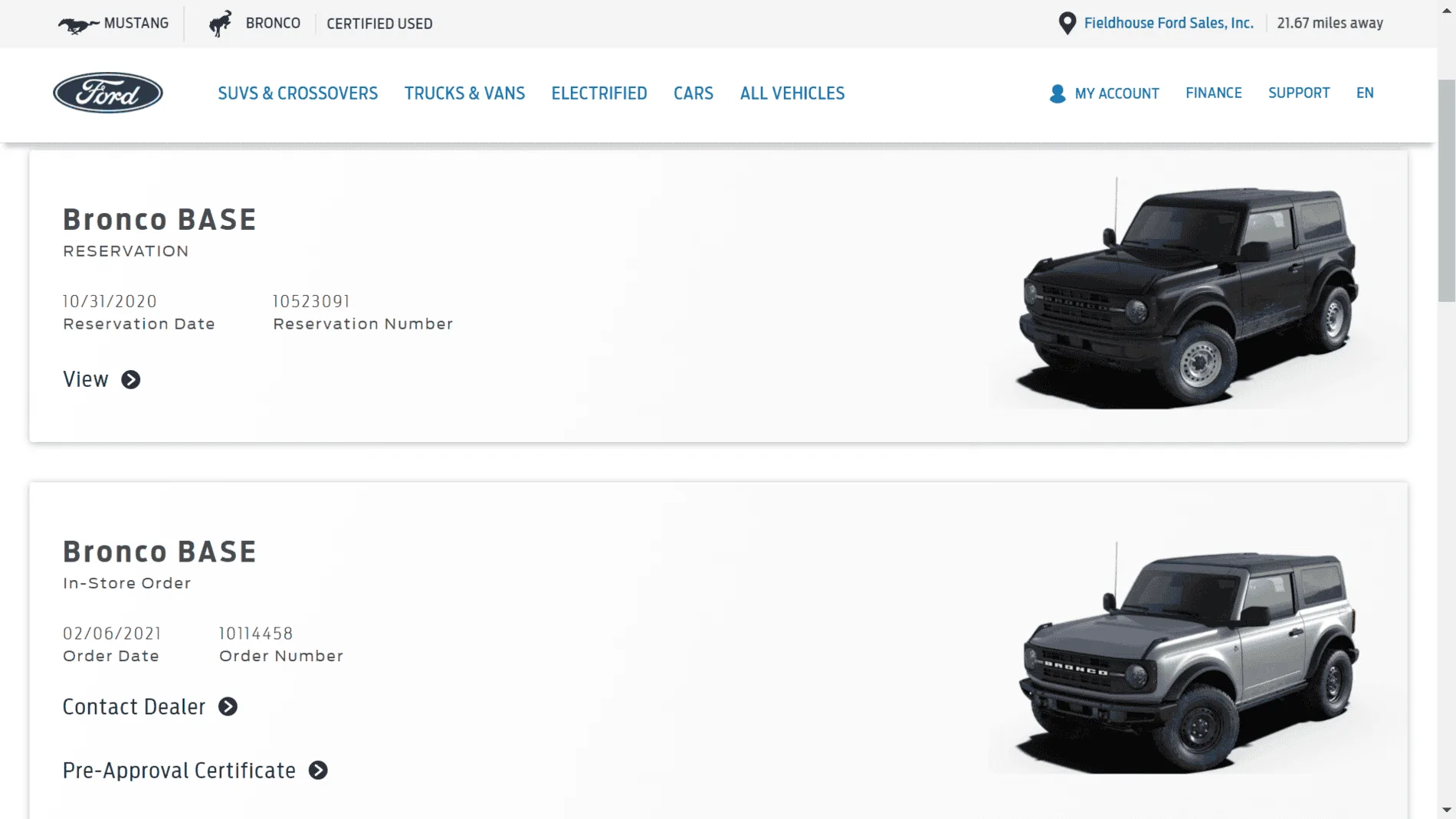
Task: Click the page vertical scrollbar thumb
Action: pos(1446,190)
